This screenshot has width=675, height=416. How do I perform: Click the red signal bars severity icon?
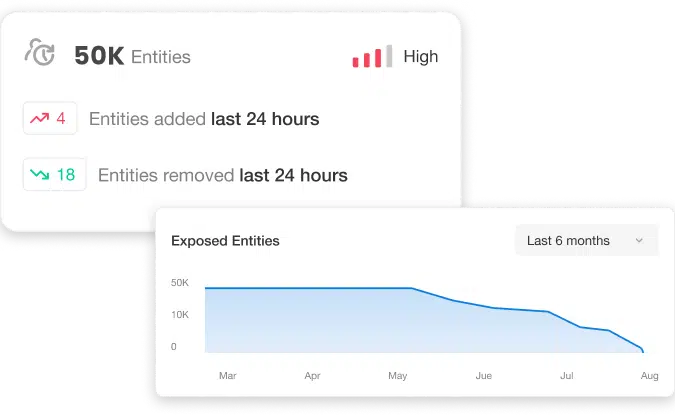click(x=372, y=57)
